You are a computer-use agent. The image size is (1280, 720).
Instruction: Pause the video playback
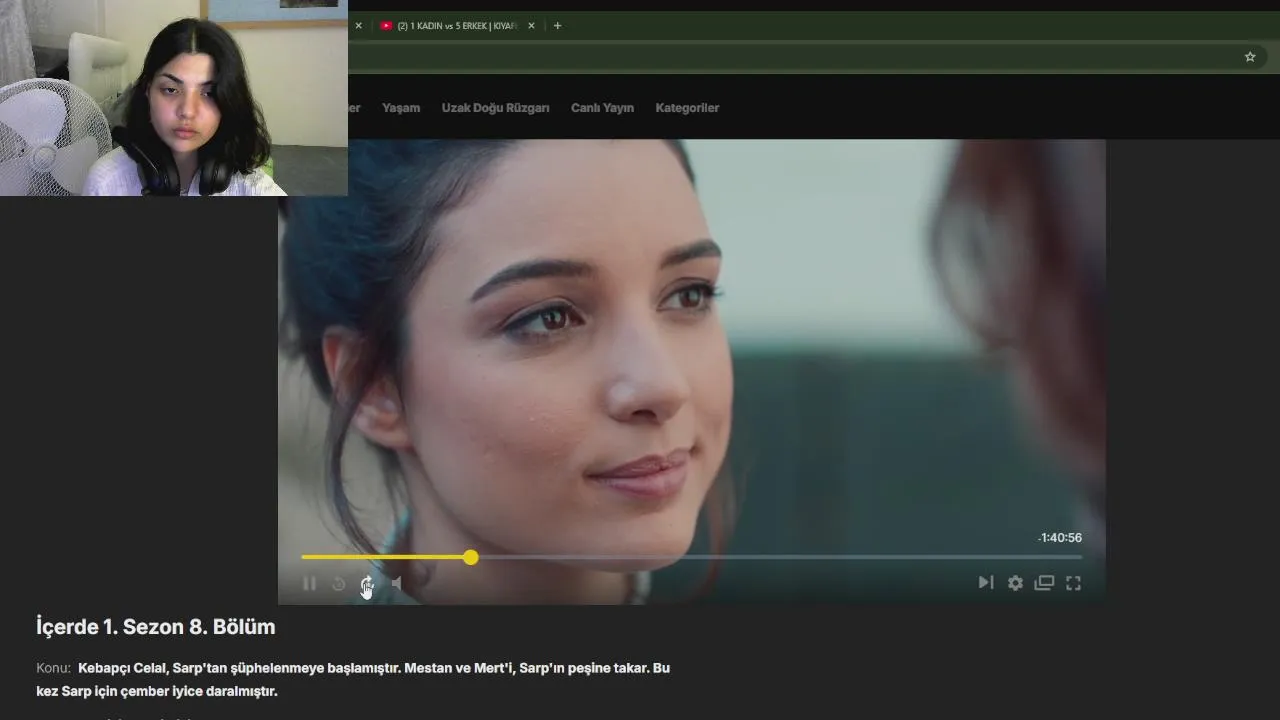pos(309,583)
